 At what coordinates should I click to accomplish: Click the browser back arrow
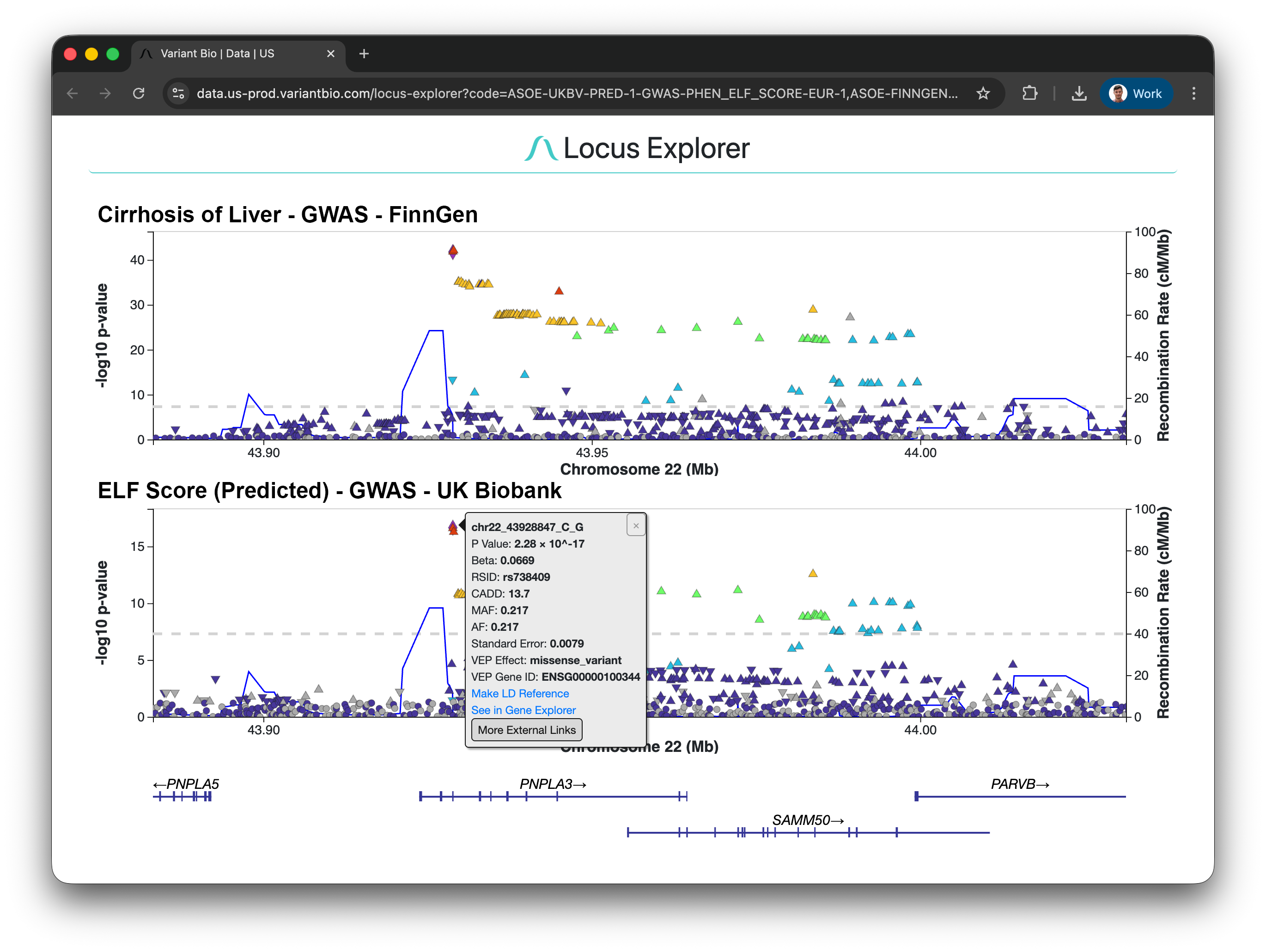pyautogui.click(x=71, y=93)
